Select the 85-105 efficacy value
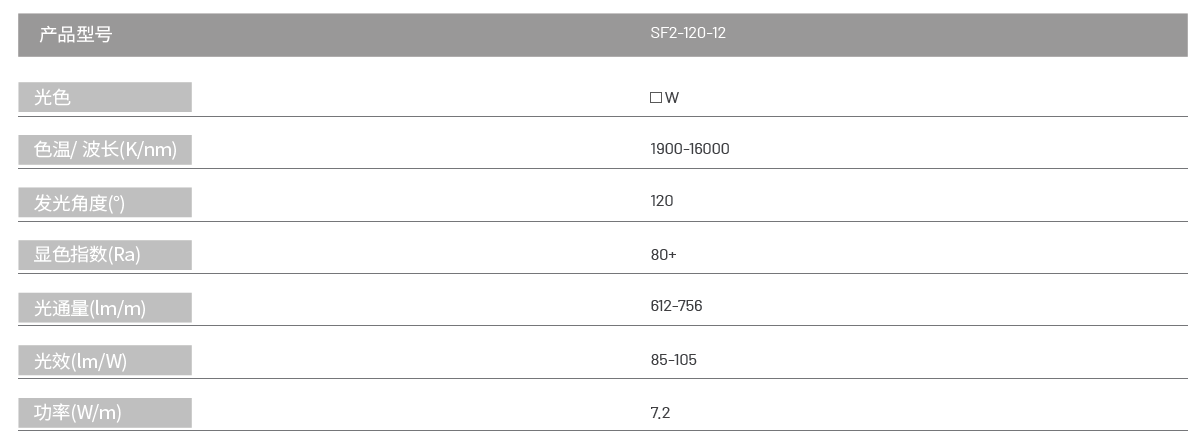Viewport: 1203px width, 442px height. [673, 360]
